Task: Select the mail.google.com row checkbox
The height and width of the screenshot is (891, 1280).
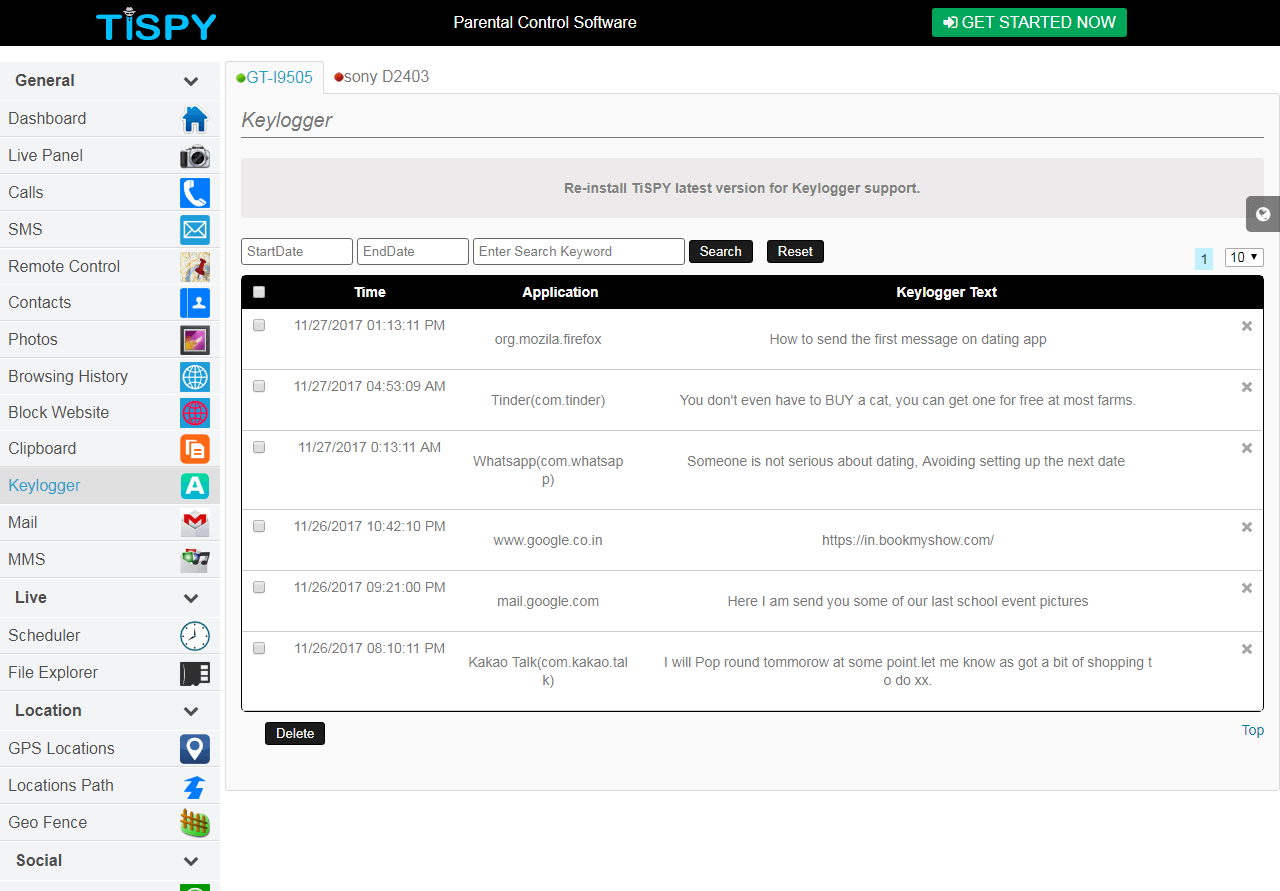Action: pos(259,587)
